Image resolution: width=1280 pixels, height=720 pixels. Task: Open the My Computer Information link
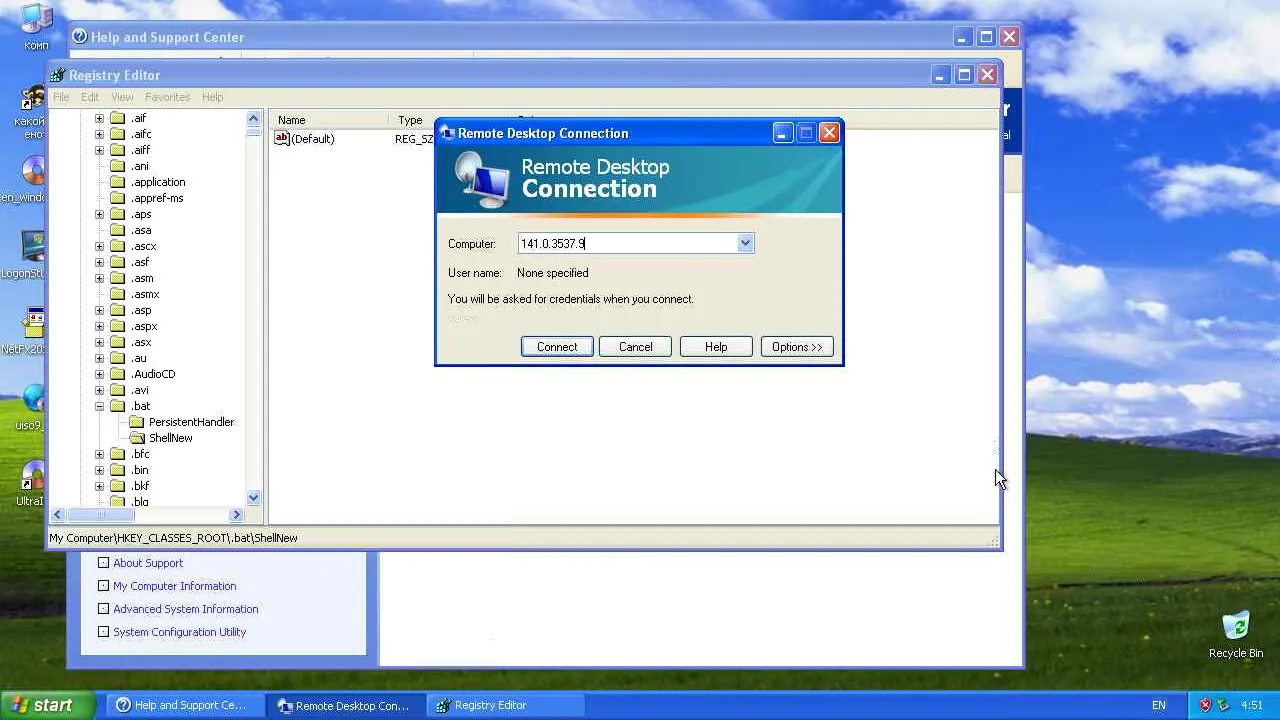click(175, 586)
